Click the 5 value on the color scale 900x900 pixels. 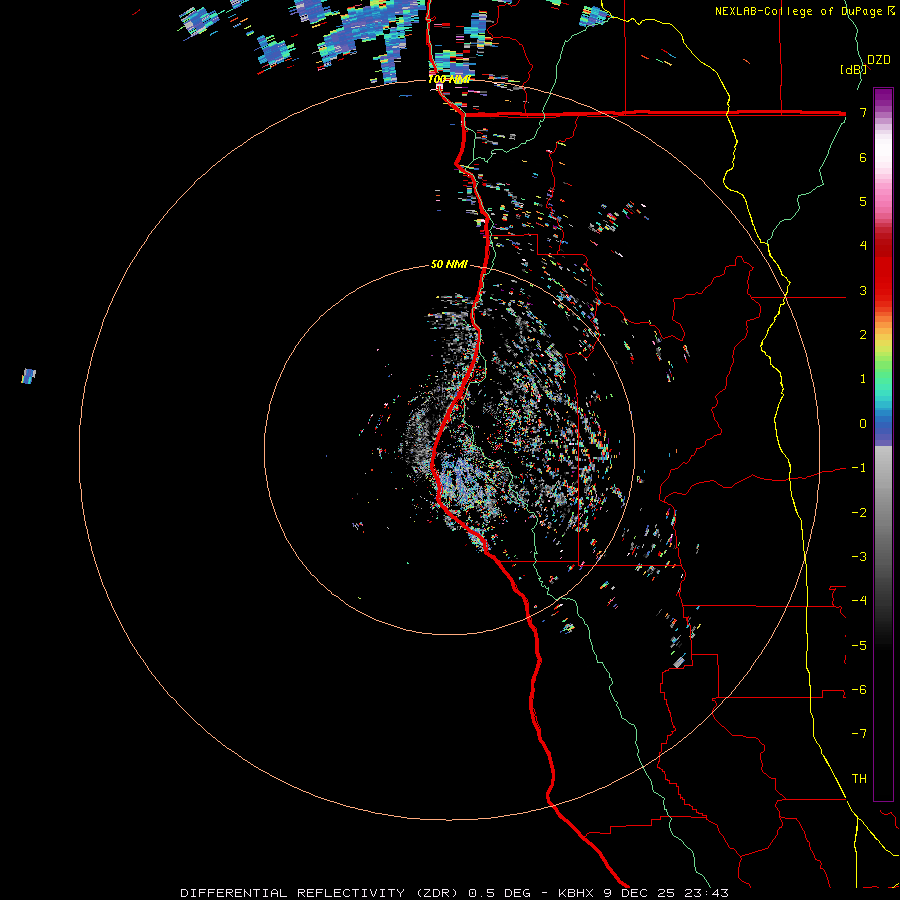[863, 201]
